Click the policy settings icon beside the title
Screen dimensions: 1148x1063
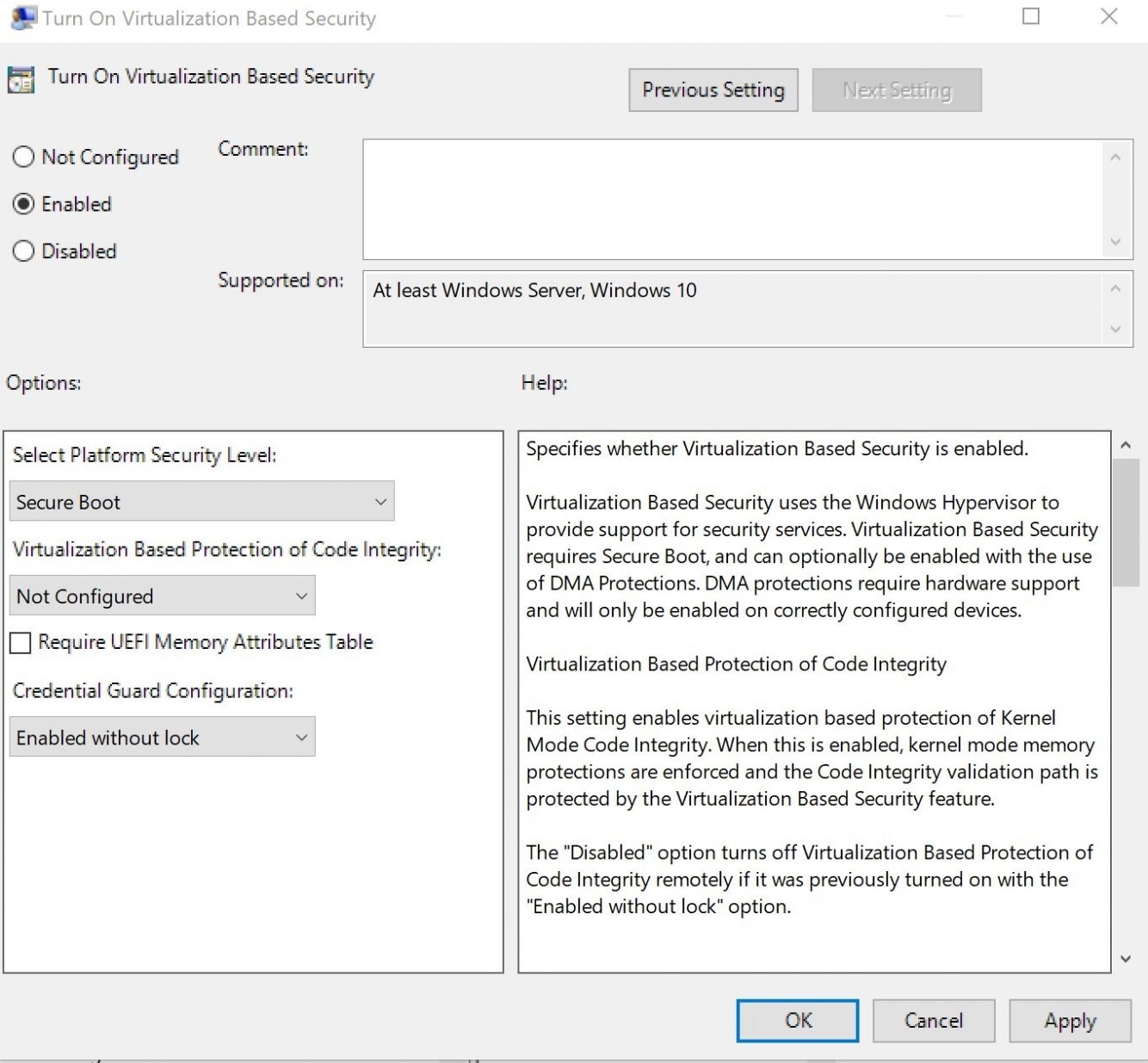tap(19, 80)
